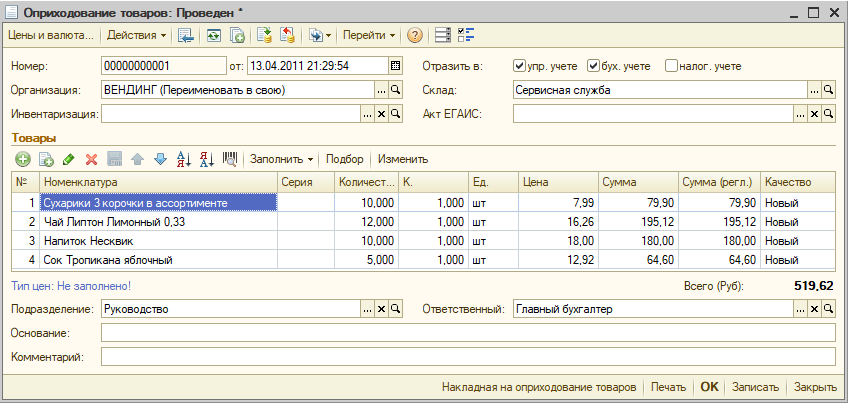Click the magnifier icon beside Склад
This screenshot has height=403, width=848.
pos(829,90)
